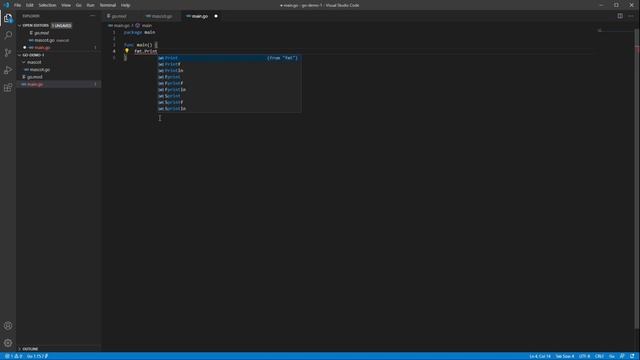640x360 pixels.
Task: Open the Run menu
Action: point(90,5)
